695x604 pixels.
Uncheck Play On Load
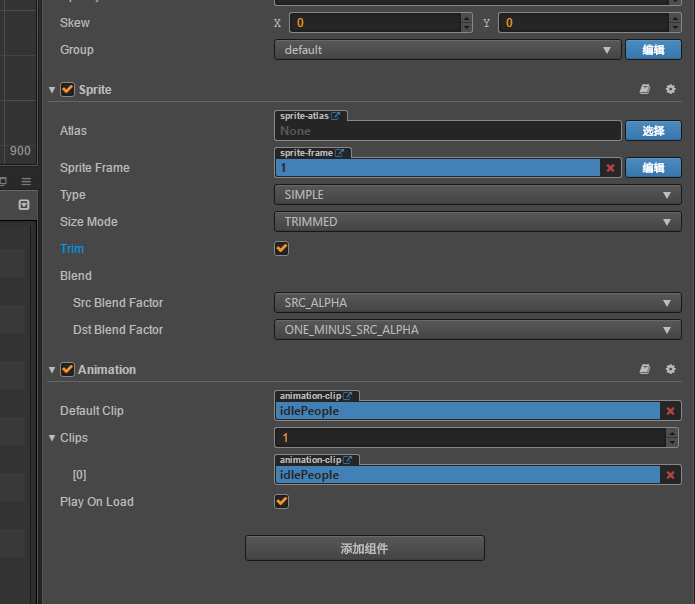(281, 502)
